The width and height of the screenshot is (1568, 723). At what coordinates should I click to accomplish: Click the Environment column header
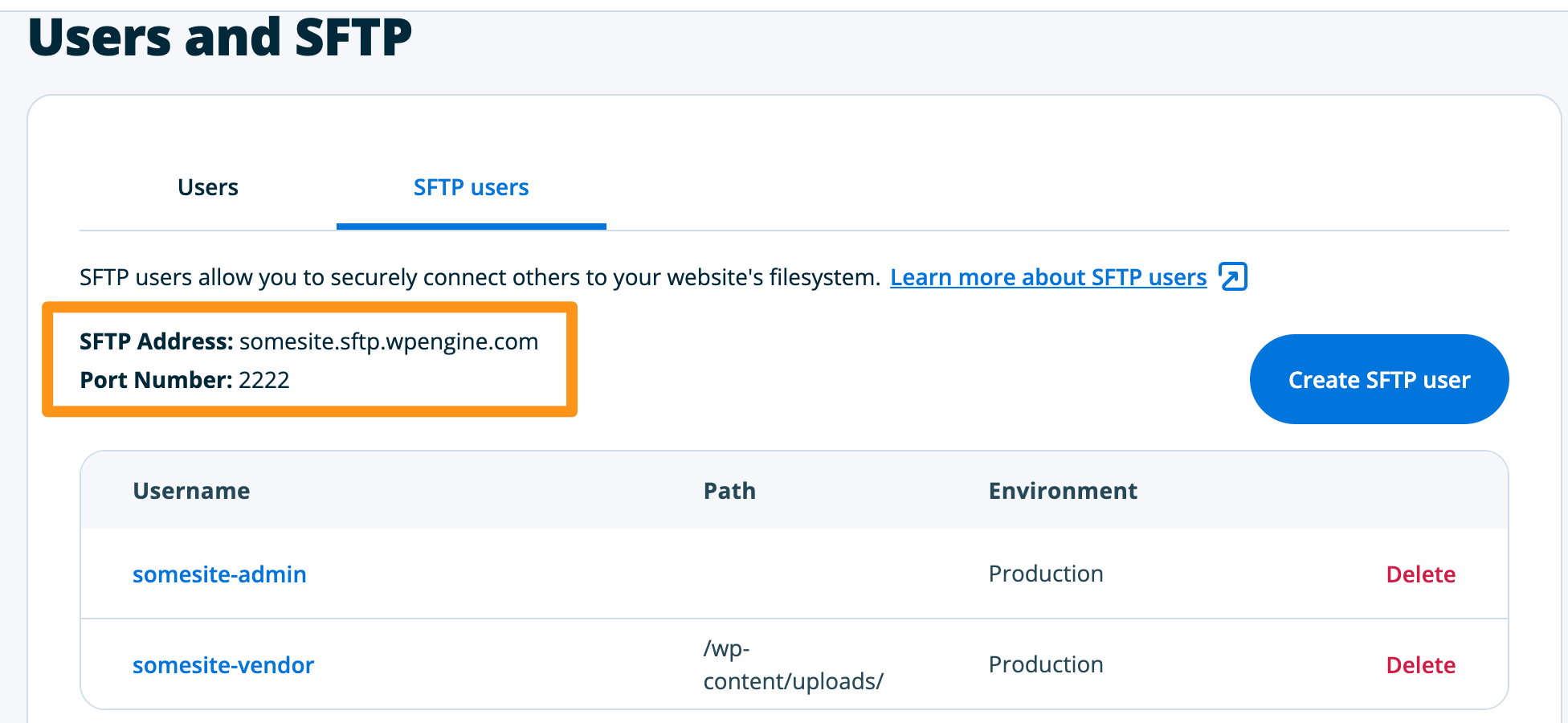[1062, 491]
